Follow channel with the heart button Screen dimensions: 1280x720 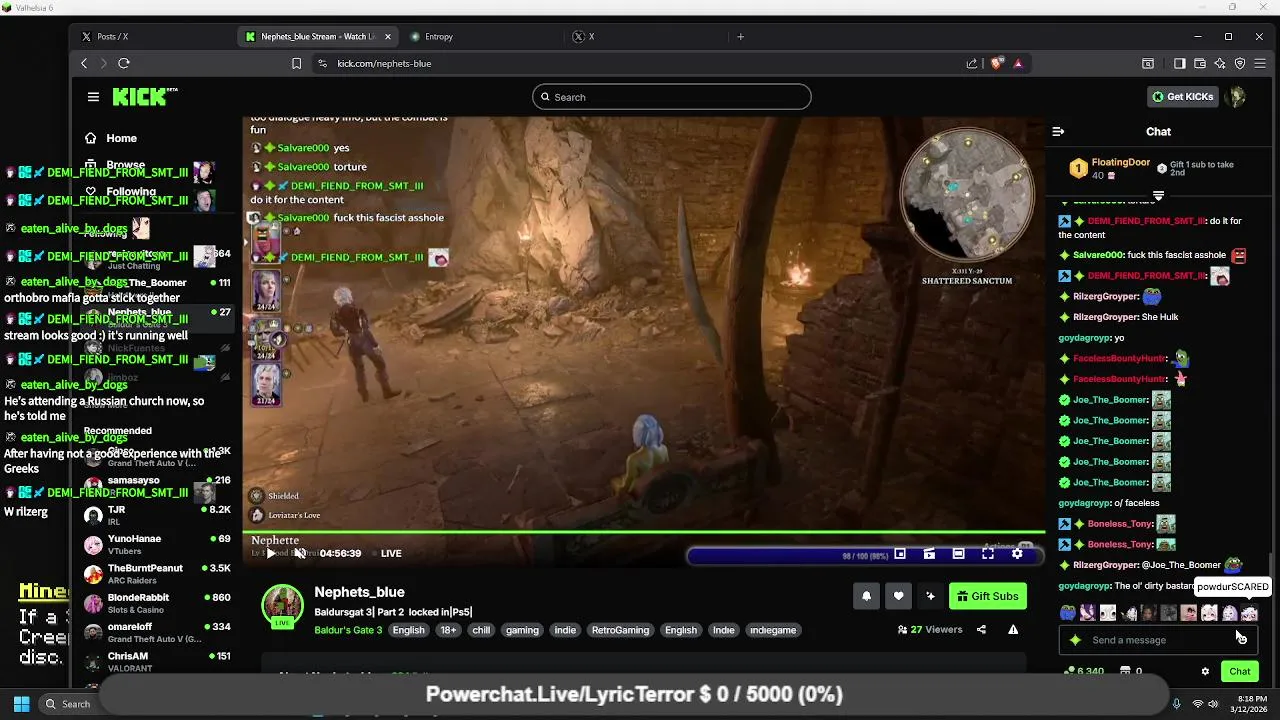pyautogui.click(x=898, y=596)
